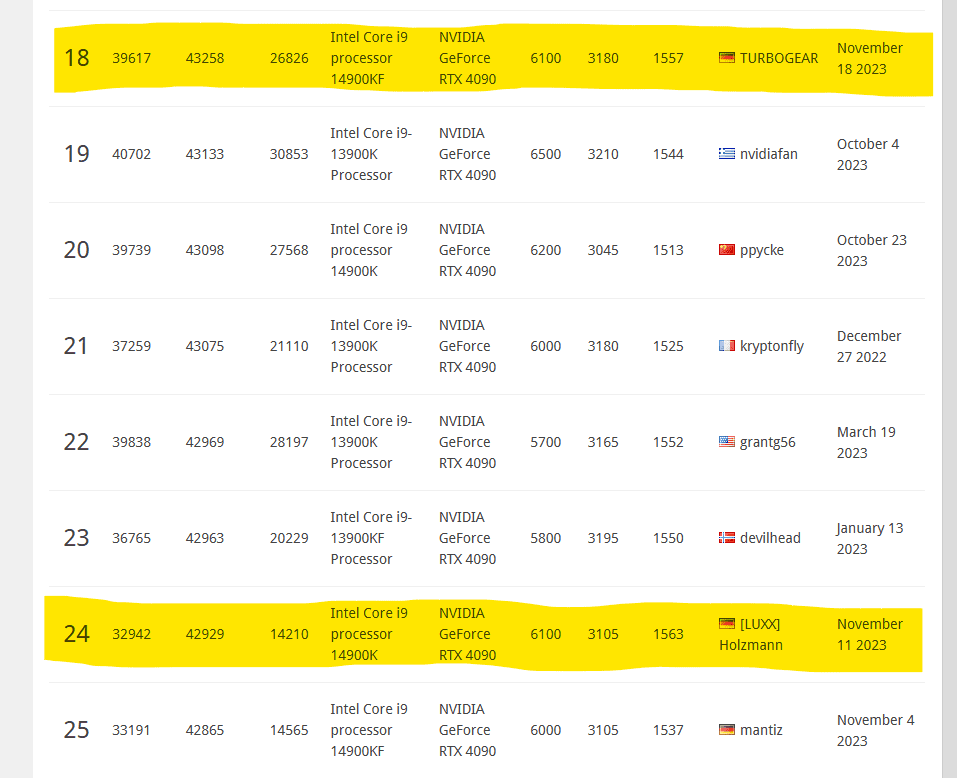Select rank number 22
This screenshot has width=957, height=778.
76,442
